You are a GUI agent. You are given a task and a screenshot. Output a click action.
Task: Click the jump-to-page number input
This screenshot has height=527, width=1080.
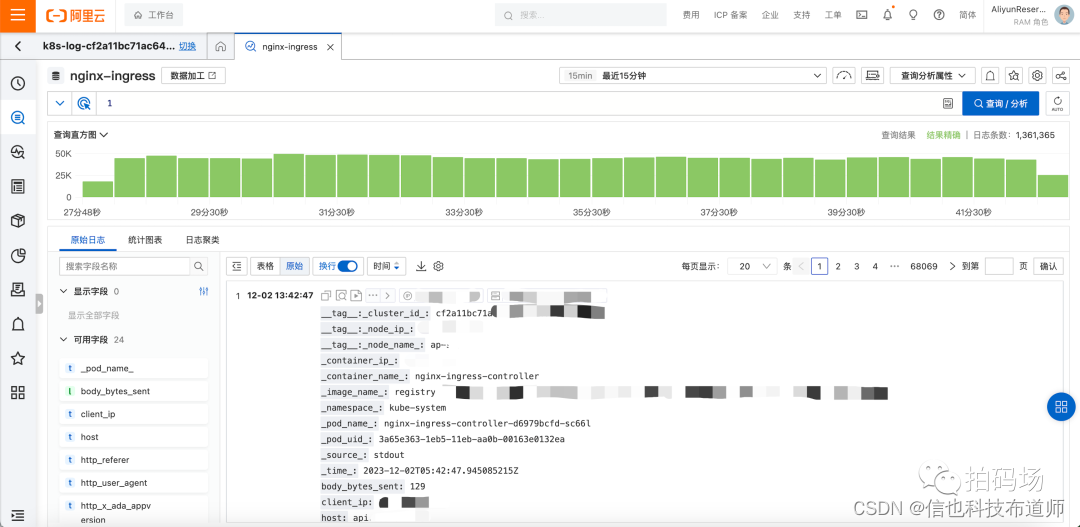999,266
